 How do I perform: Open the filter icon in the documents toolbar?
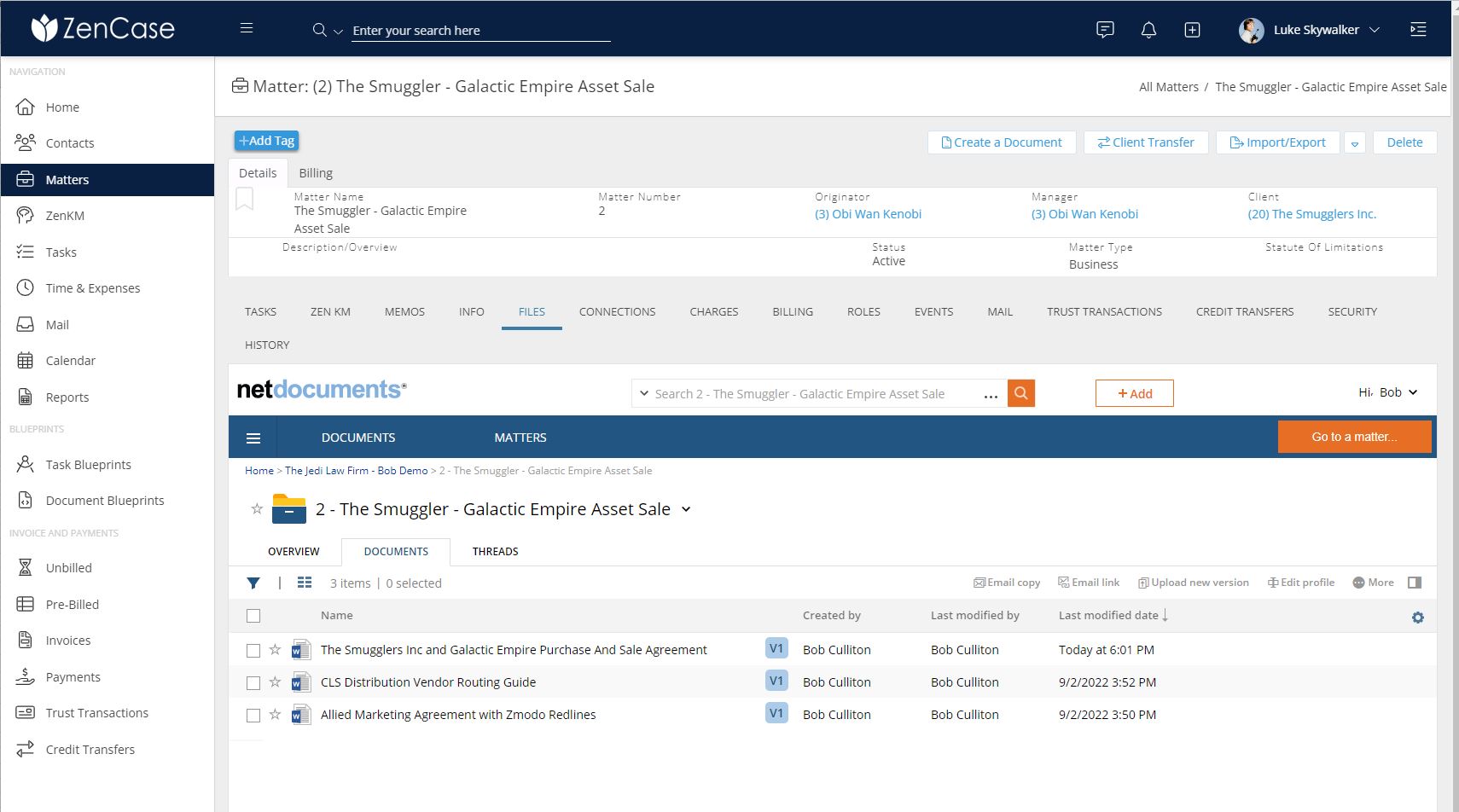coord(253,583)
